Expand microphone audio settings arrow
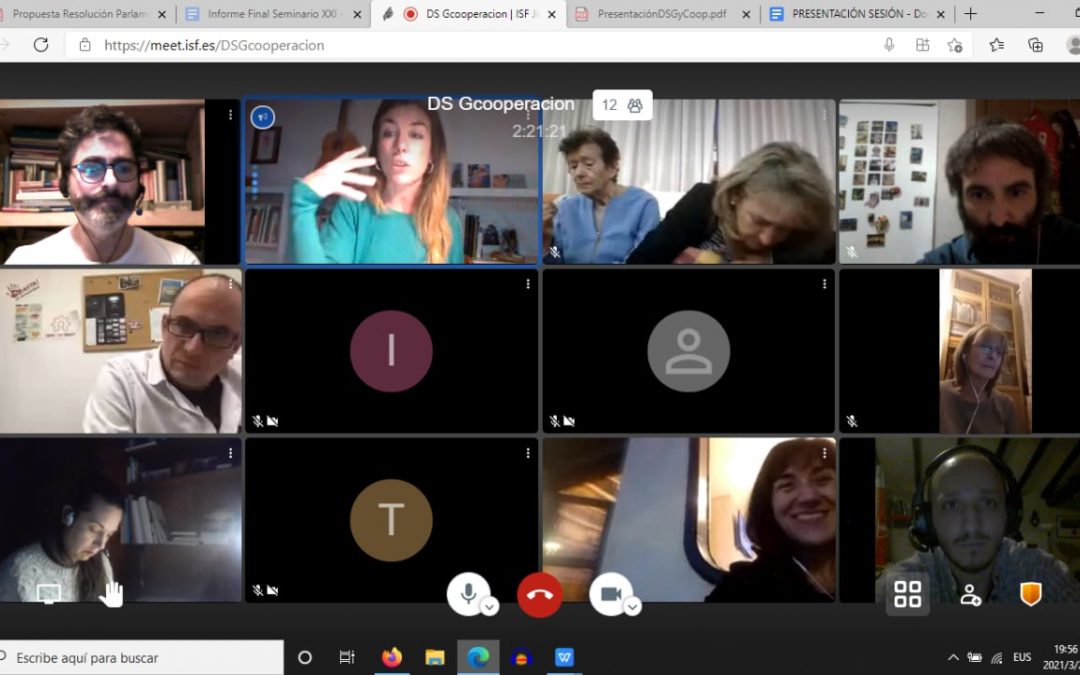Screen dimensions: 1080x675 click(490, 607)
